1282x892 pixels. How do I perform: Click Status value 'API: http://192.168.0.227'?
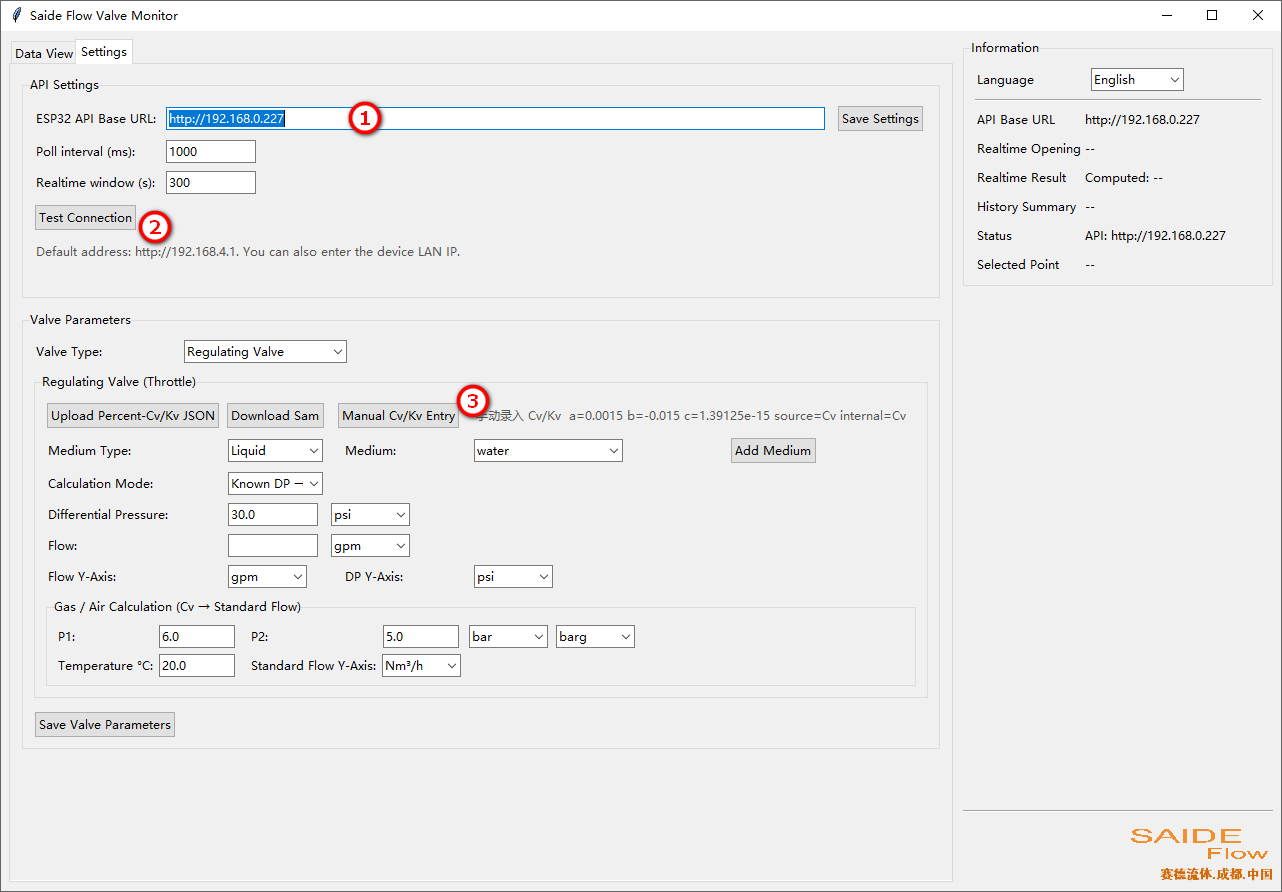[1155, 236]
